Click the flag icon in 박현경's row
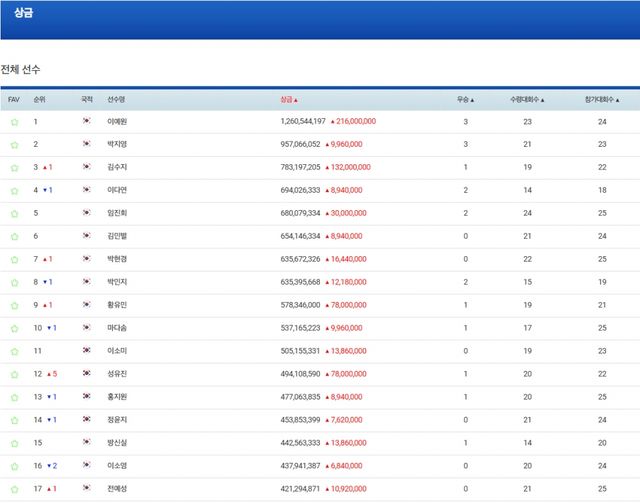Viewport: 640px width, 503px height. (x=87, y=259)
